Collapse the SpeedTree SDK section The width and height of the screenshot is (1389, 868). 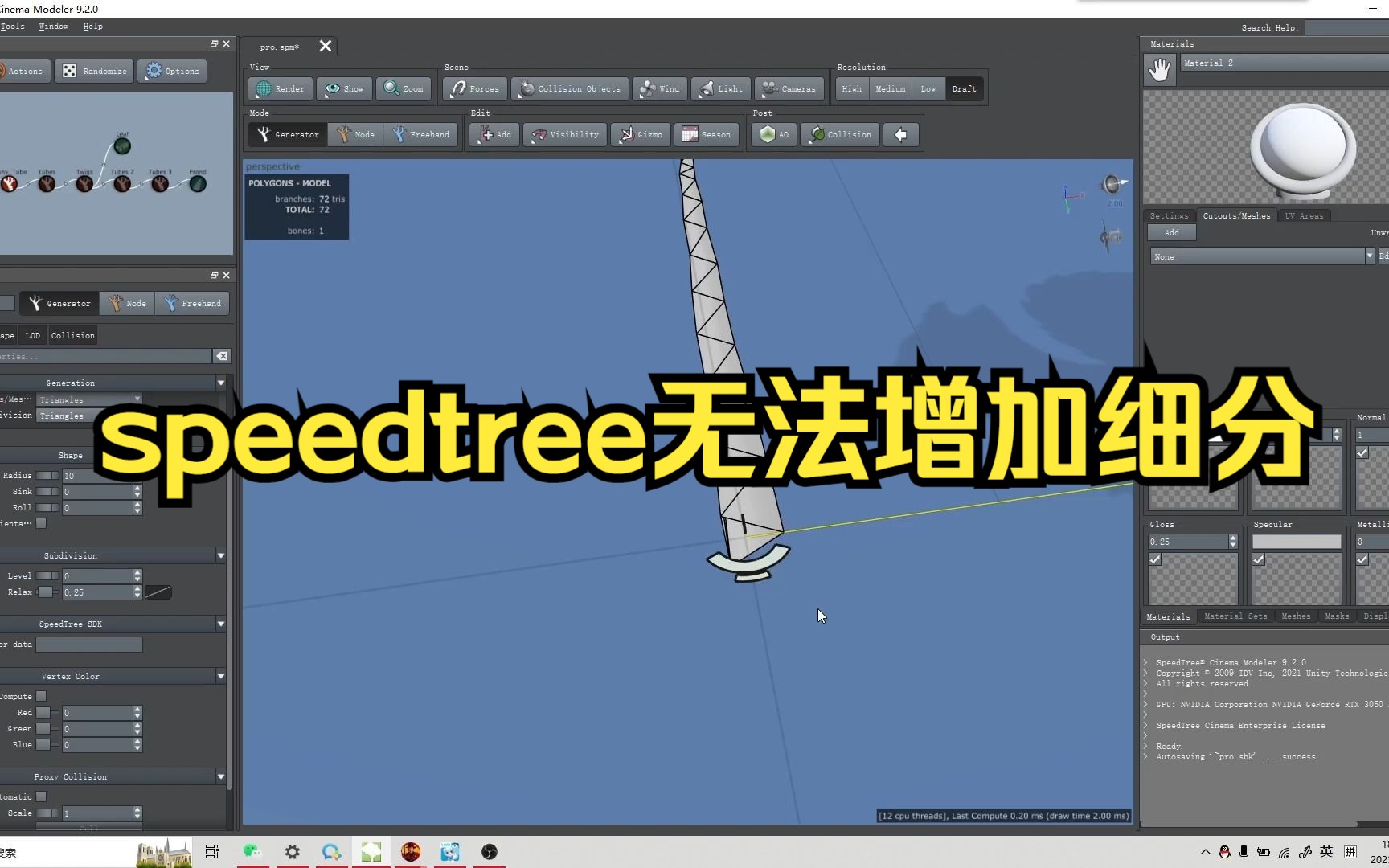pyautogui.click(x=221, y=624)
